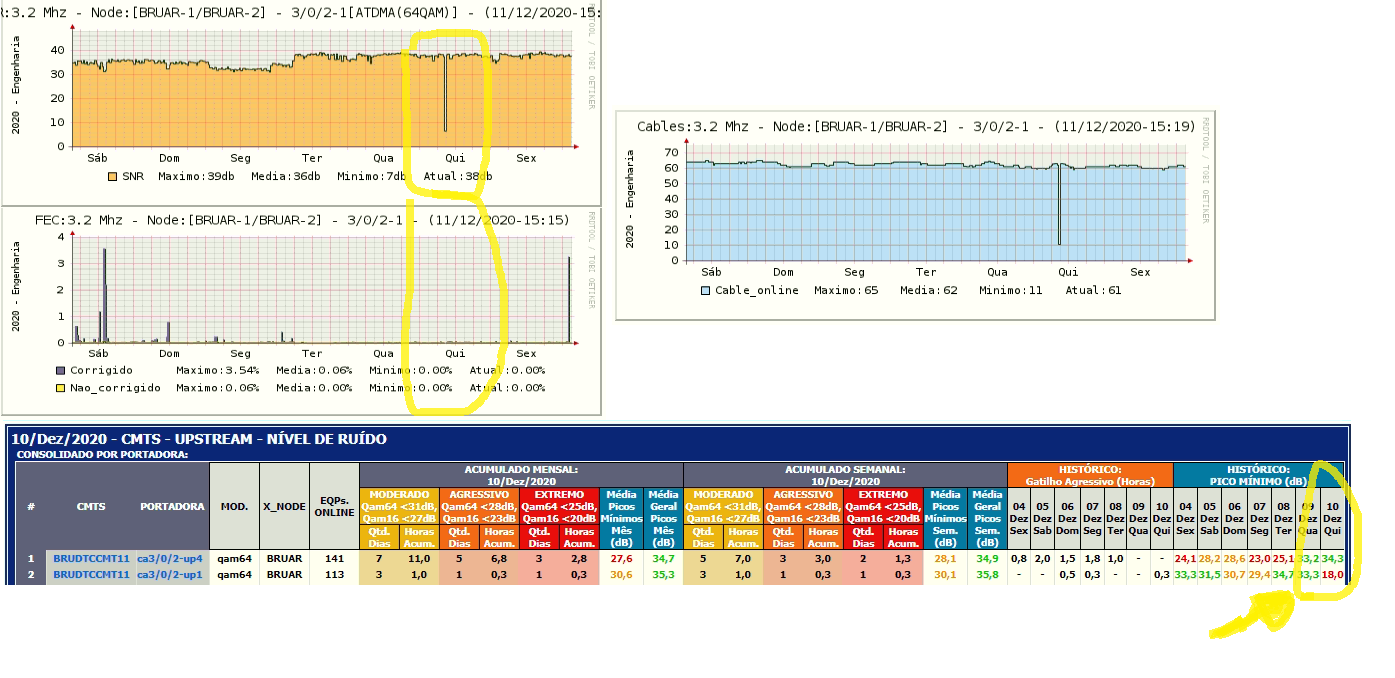
Task: Click the 'EQPs. ONLINE' column header
Action: tap(334, 506)
